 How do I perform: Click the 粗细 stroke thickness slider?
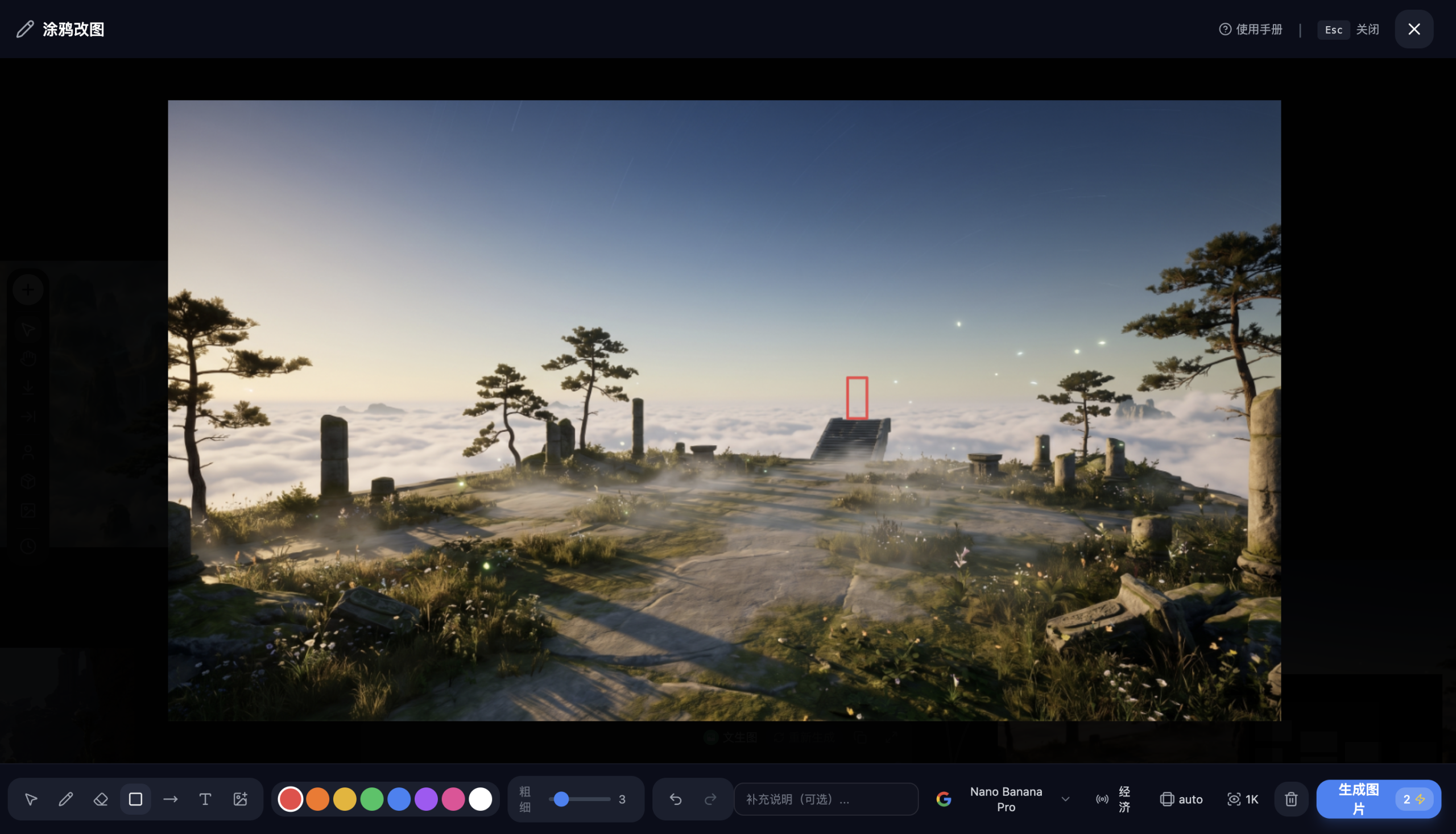pos(580,799)
